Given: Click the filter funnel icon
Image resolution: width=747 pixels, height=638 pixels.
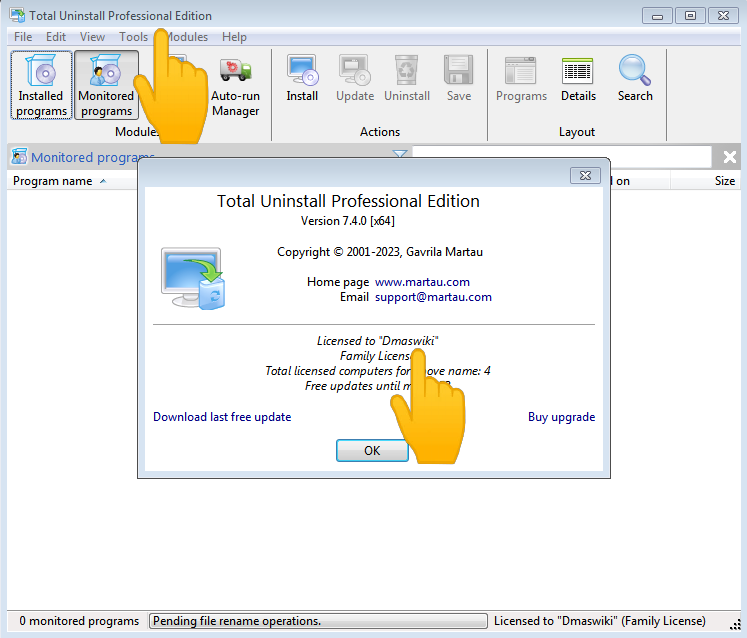Looking at the screenshot, I should click(400, 154).
